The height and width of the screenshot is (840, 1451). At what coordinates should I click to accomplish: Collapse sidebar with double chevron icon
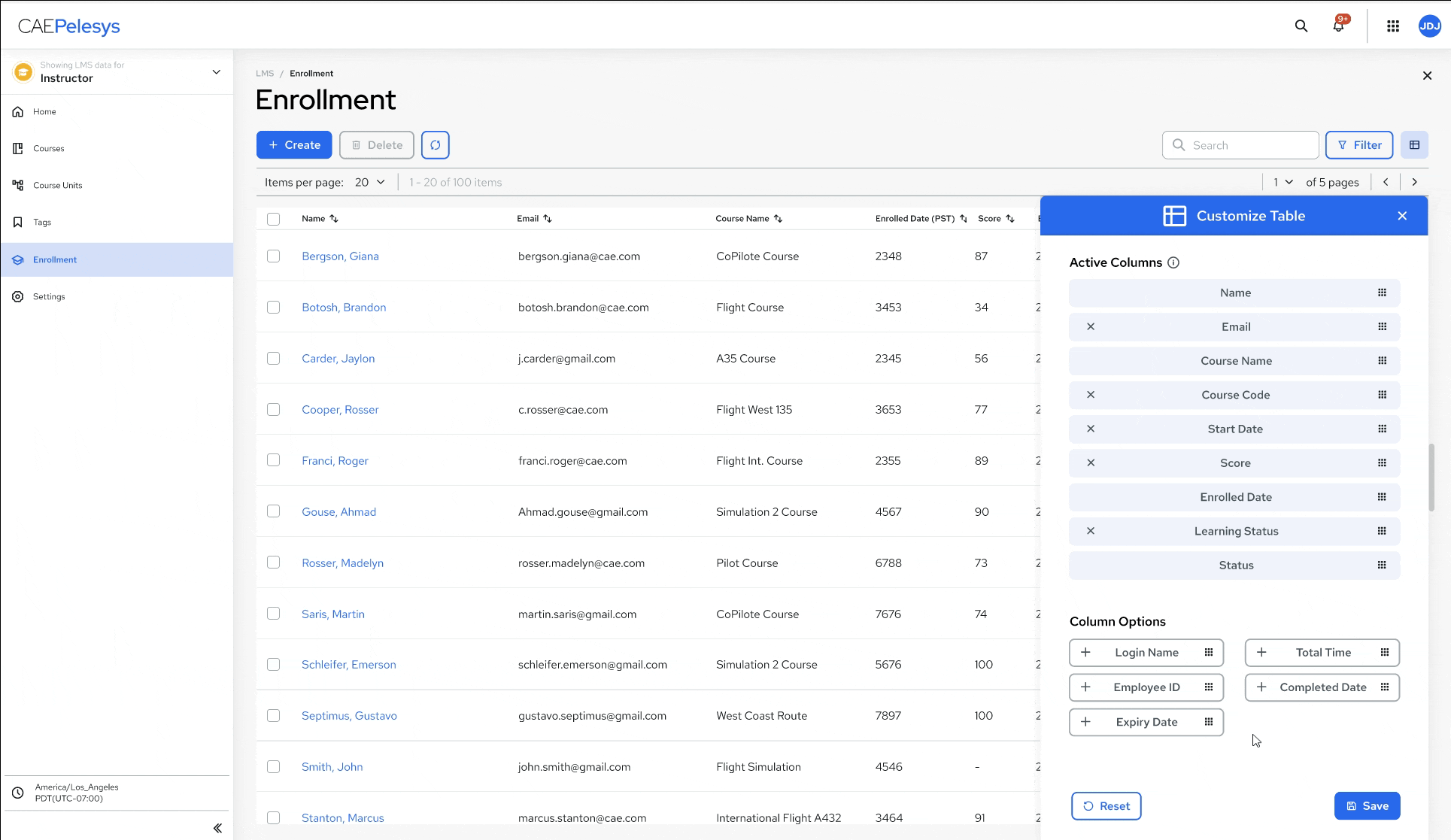[x=217, y=828]
